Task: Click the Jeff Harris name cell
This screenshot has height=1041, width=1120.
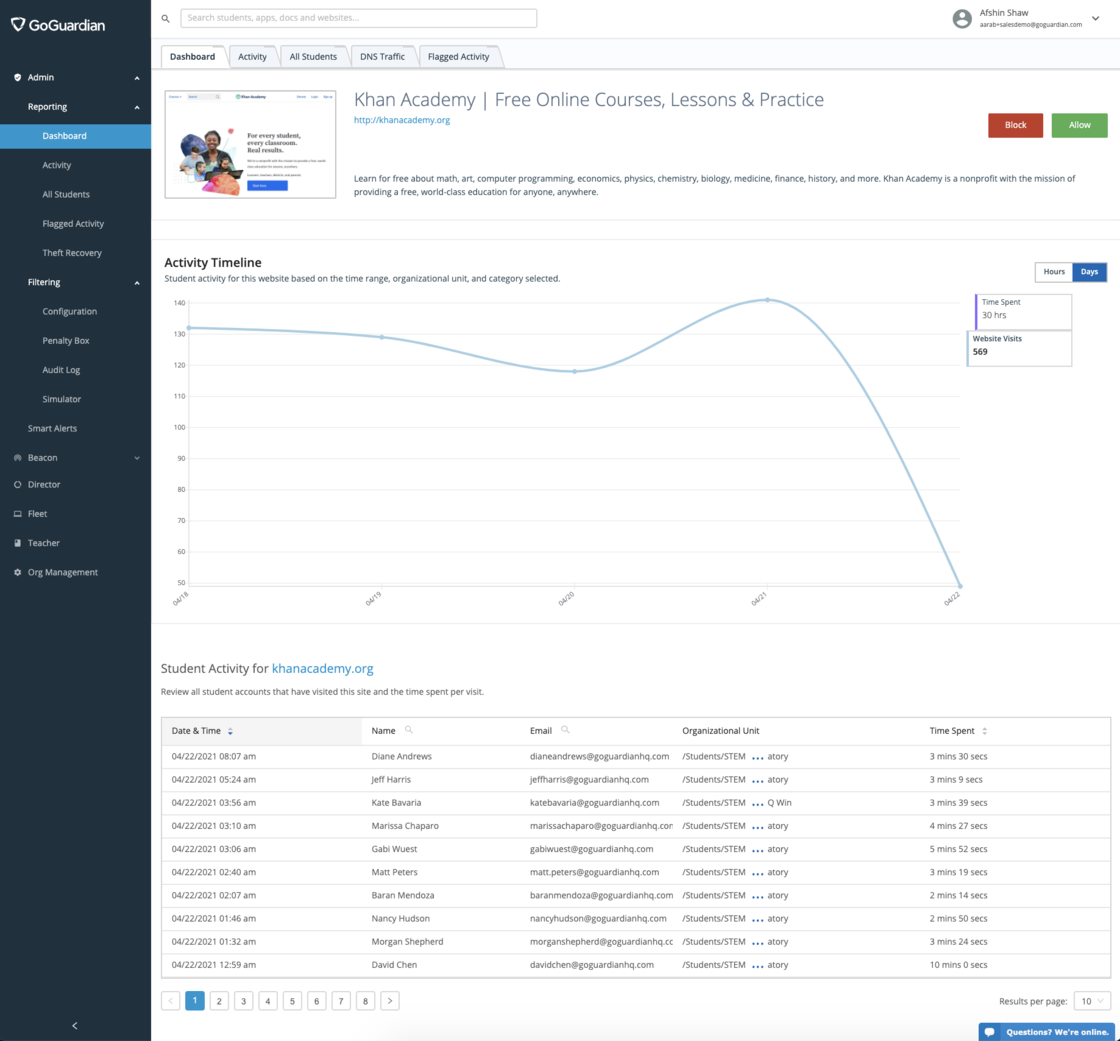Action: point(391,779)
